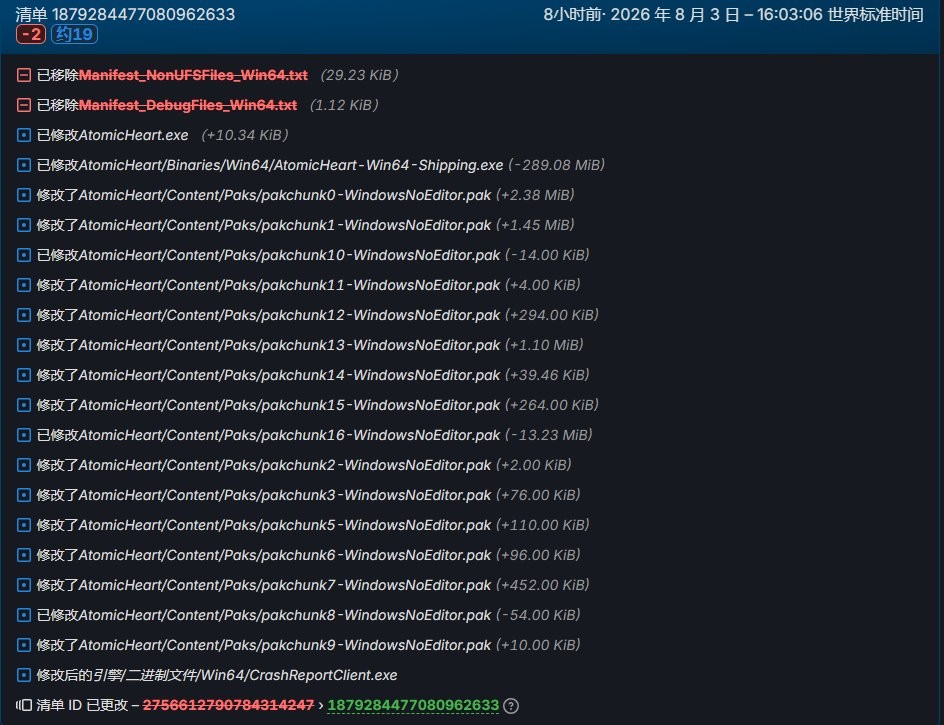Click modified icon beside pakchunk11 row
The image size is (944, 725).
click(x=23, y=285)
